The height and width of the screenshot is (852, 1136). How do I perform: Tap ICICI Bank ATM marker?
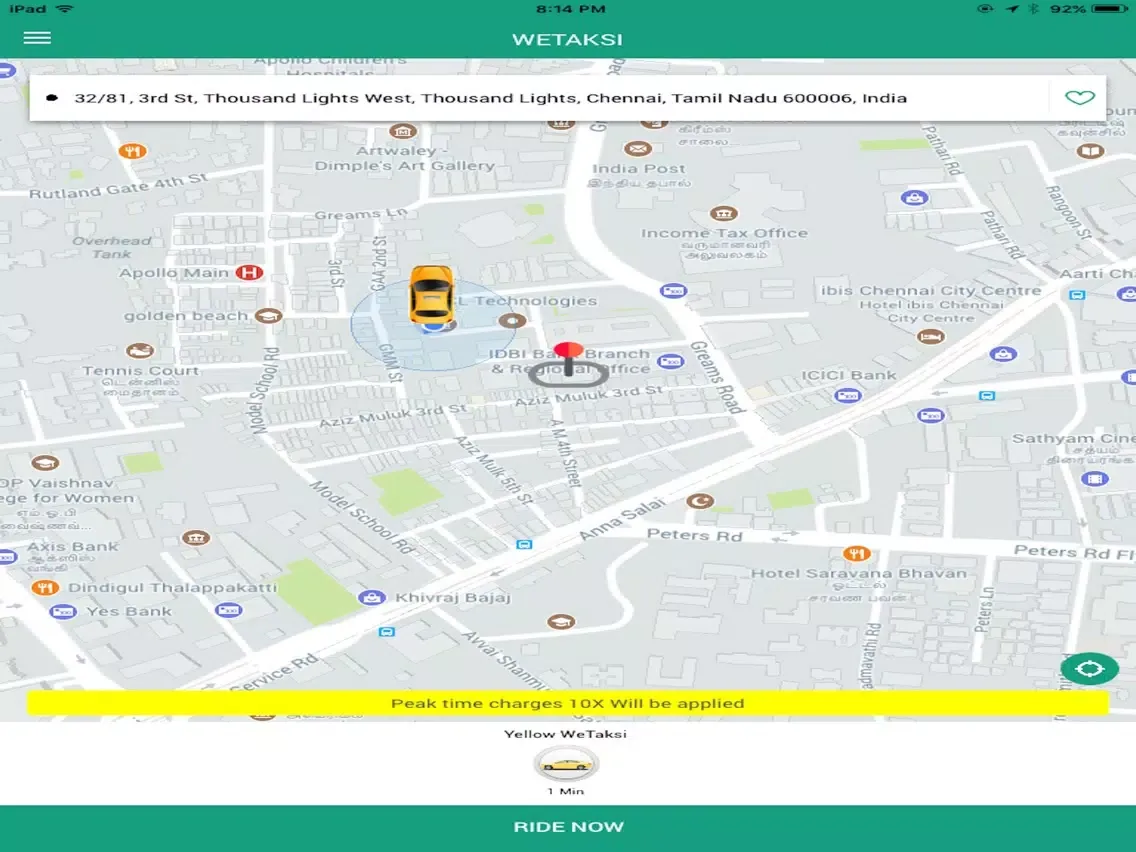847,396
